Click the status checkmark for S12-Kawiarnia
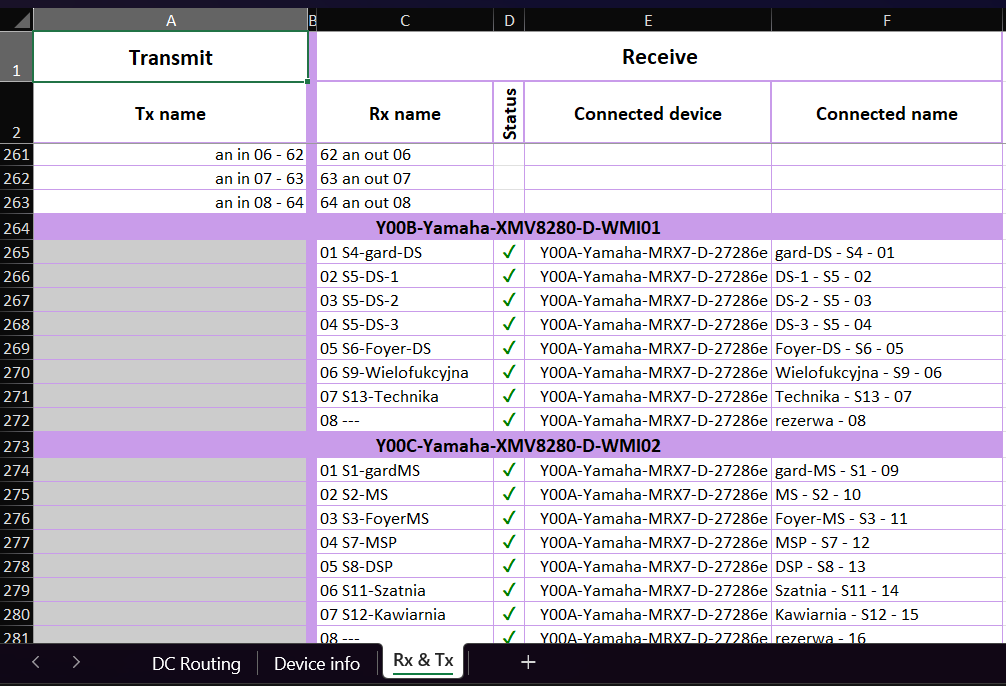This screenshot has width=1006, height=686. click(x=509, y=614)
